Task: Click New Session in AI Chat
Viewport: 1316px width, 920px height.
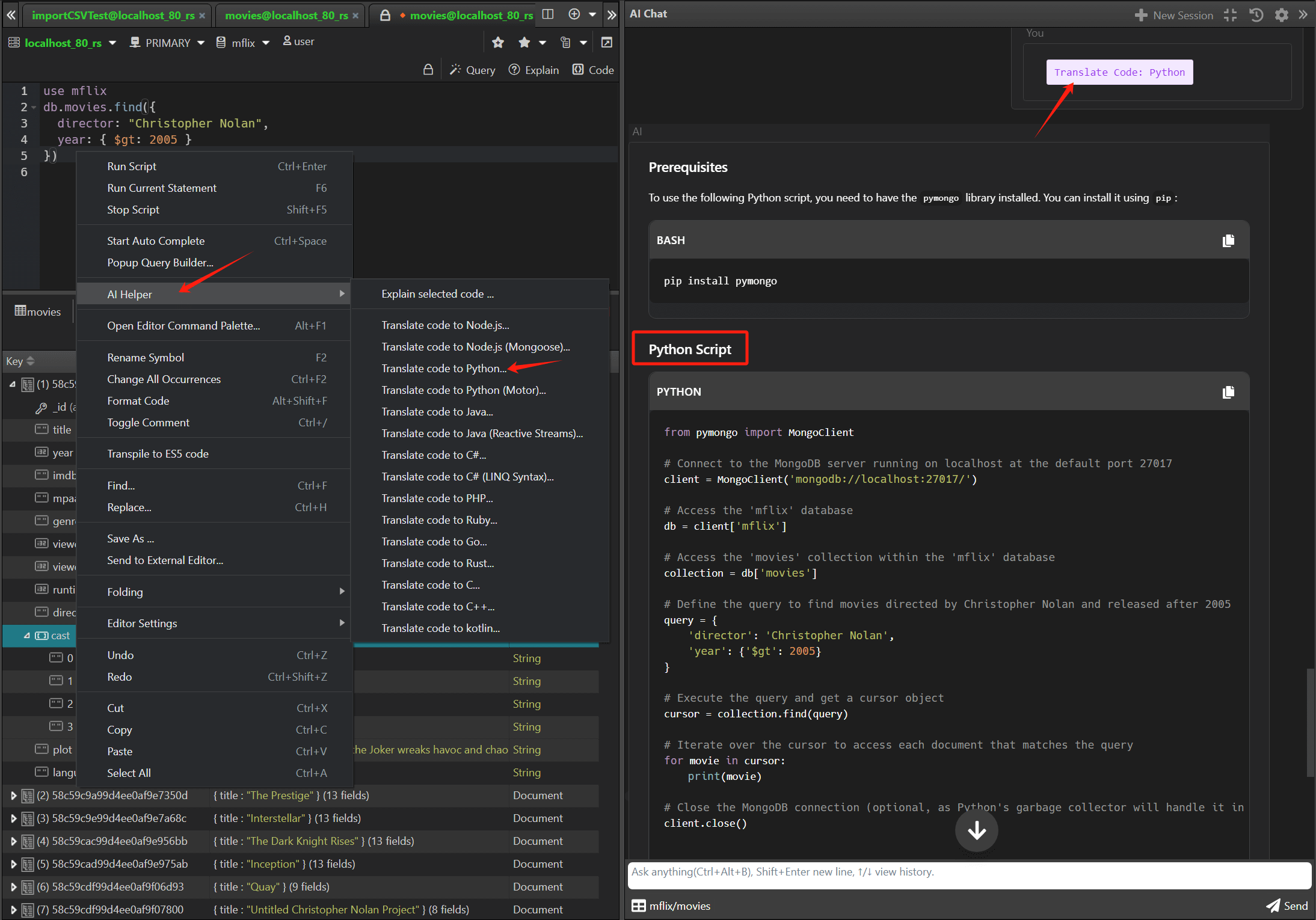Action: 1173,15
